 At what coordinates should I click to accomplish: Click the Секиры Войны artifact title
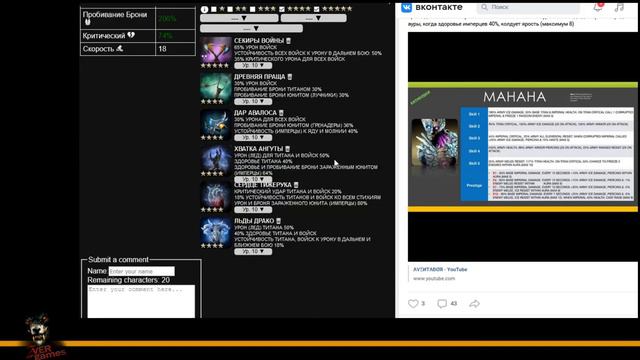click(x=259, y=41)
